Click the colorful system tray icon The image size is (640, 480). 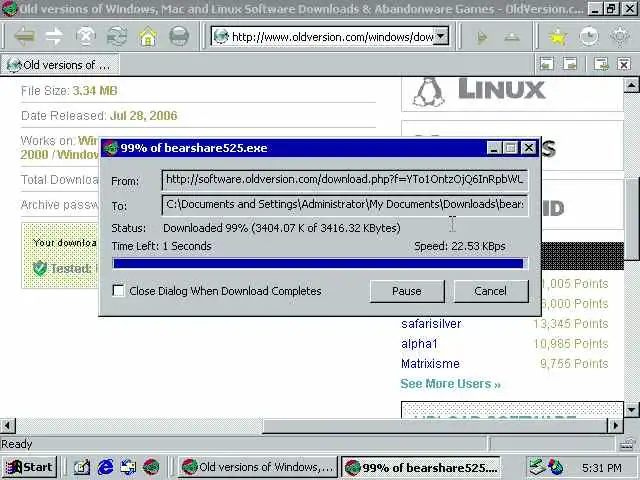coord(556,467)
